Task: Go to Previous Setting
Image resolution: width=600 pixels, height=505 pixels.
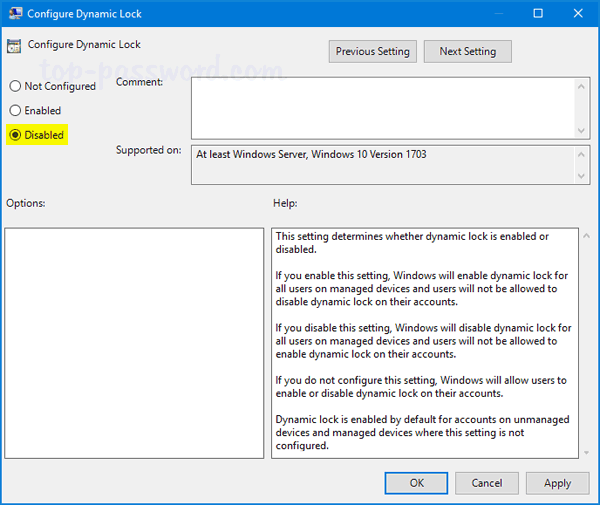Action: tap(372, 51)
